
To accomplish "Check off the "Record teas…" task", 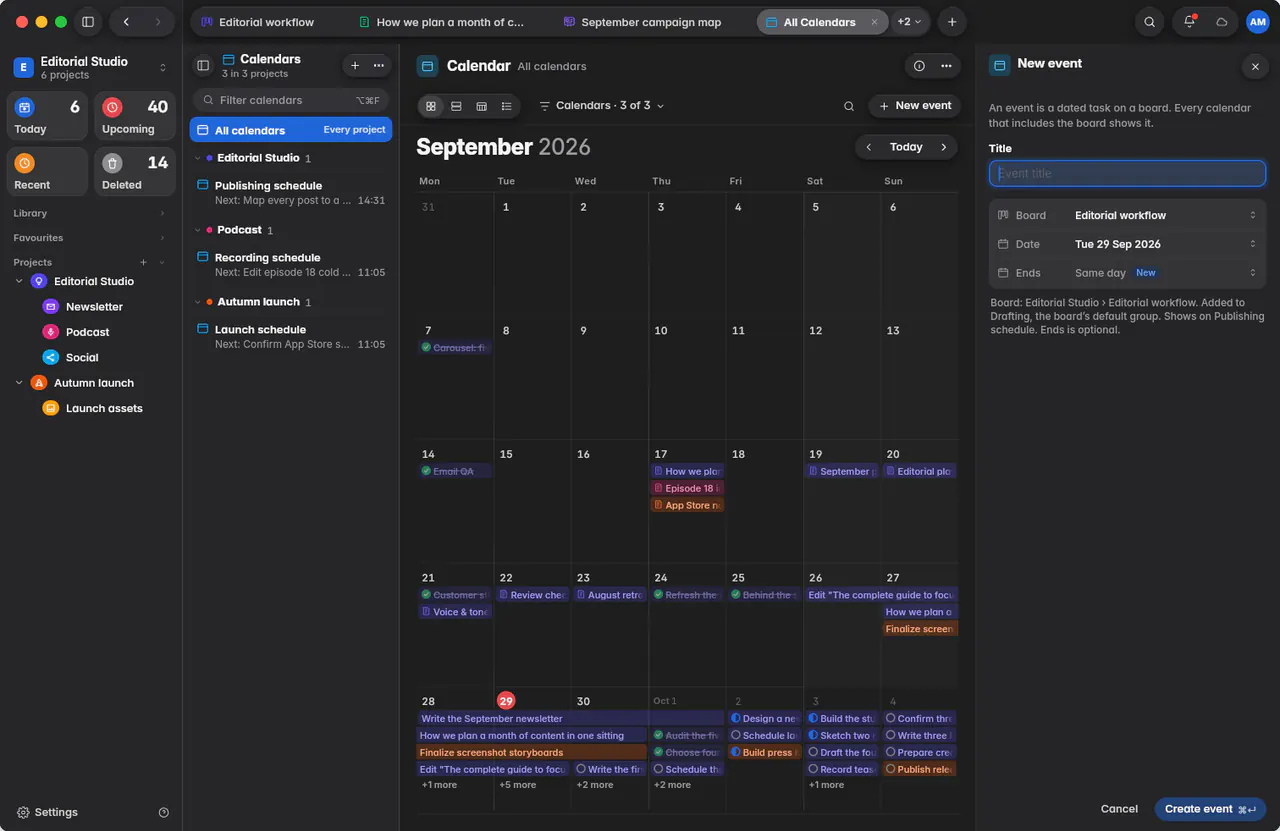I will [x=813, y=770].
